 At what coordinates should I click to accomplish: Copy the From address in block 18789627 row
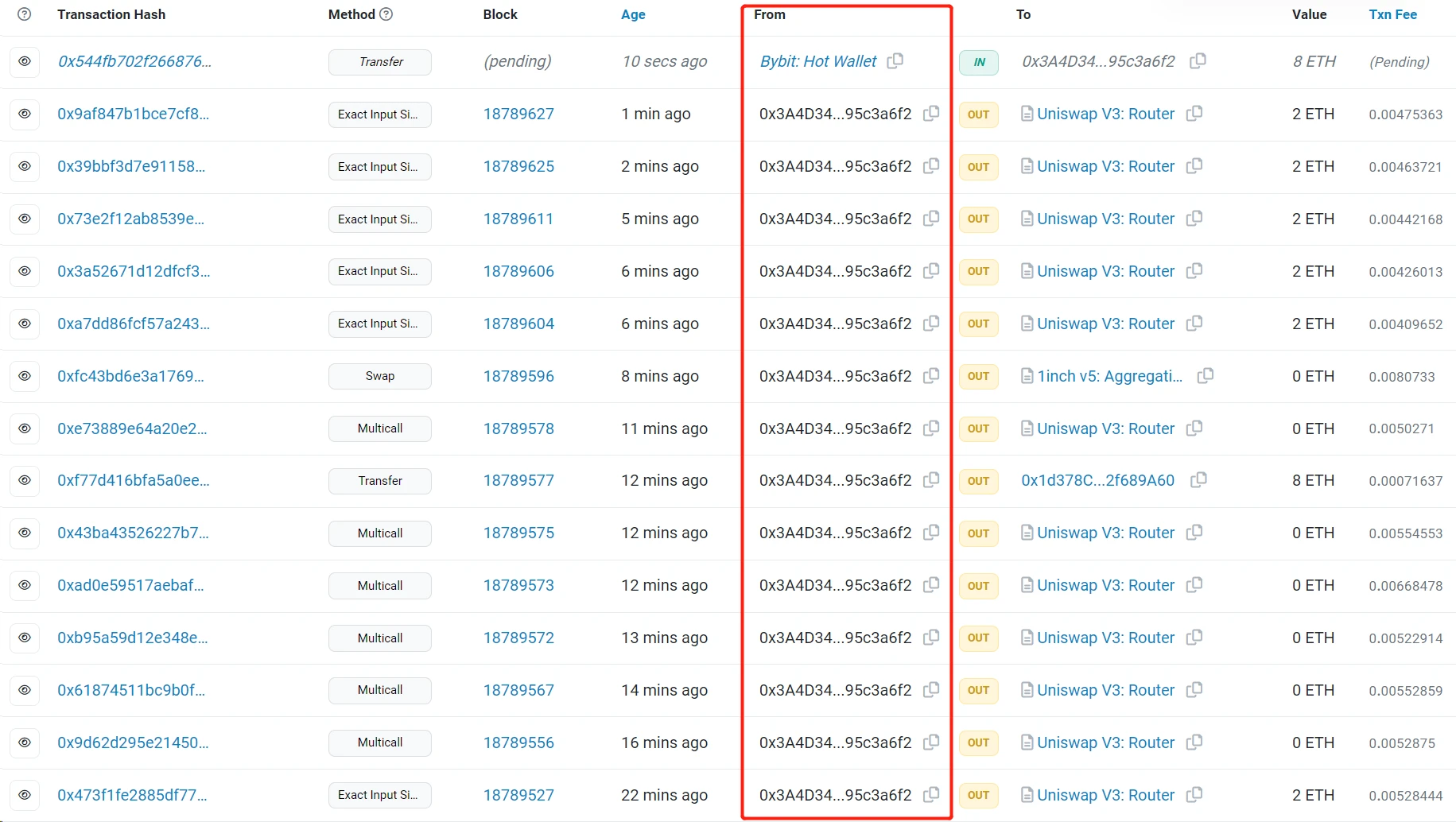[x=931, y=114]
